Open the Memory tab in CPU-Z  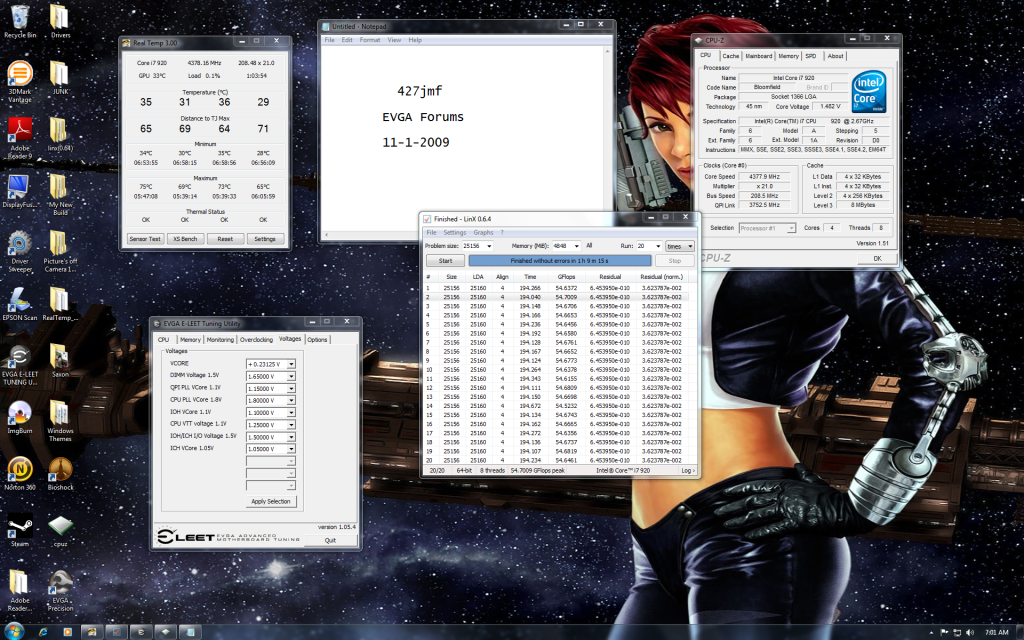pos(788,56)
